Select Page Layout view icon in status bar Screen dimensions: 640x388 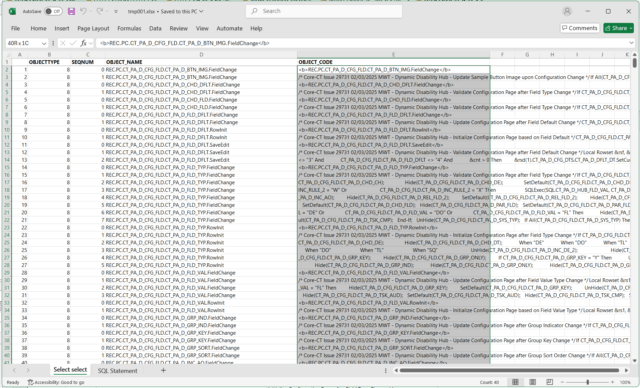pos(532,382)
